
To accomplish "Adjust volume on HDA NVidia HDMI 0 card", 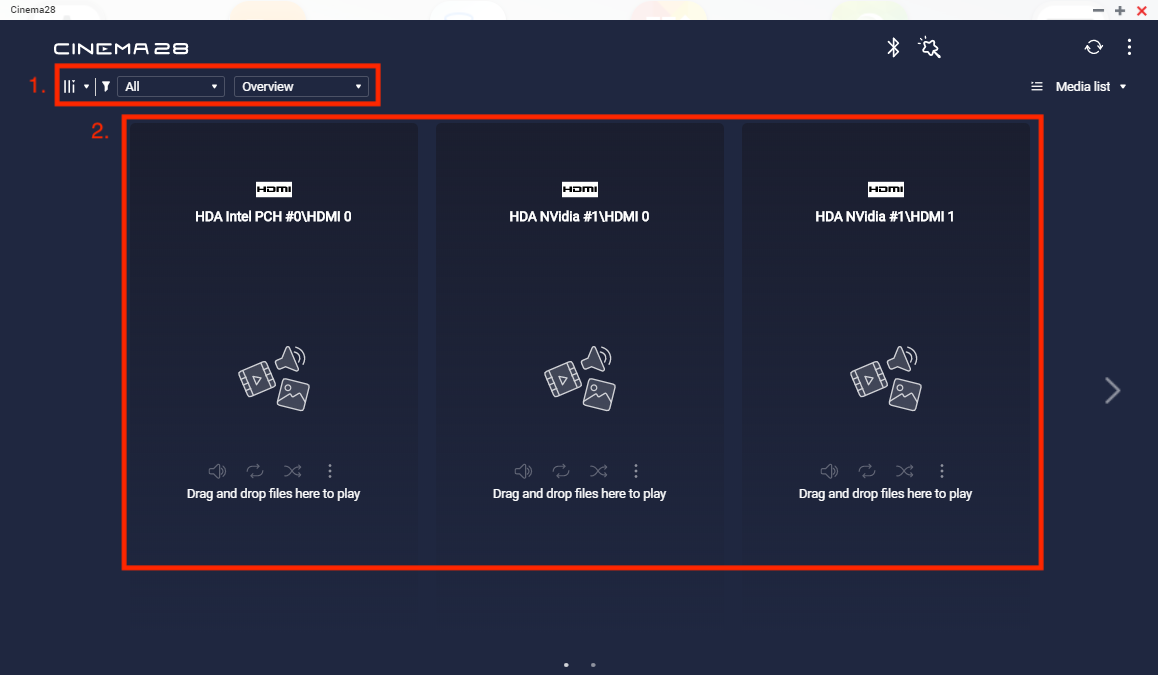I will coord(523,471).
